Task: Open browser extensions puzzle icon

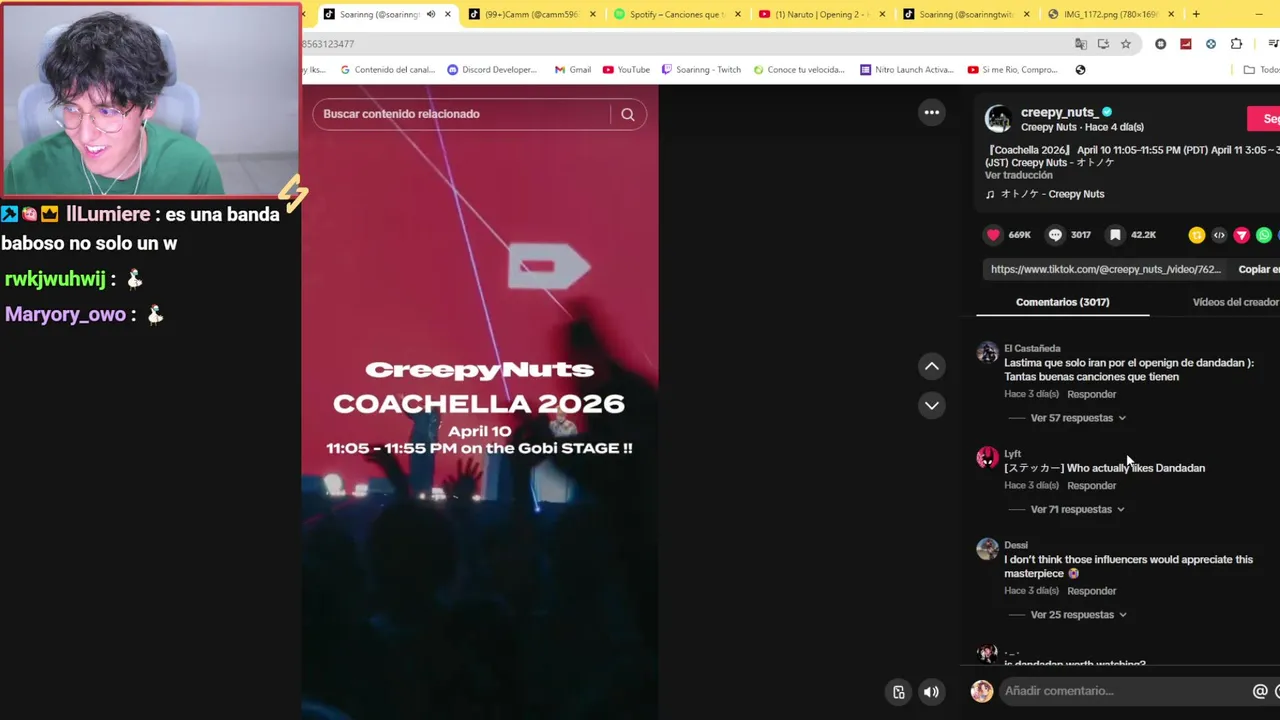Action: [1236, 44]
